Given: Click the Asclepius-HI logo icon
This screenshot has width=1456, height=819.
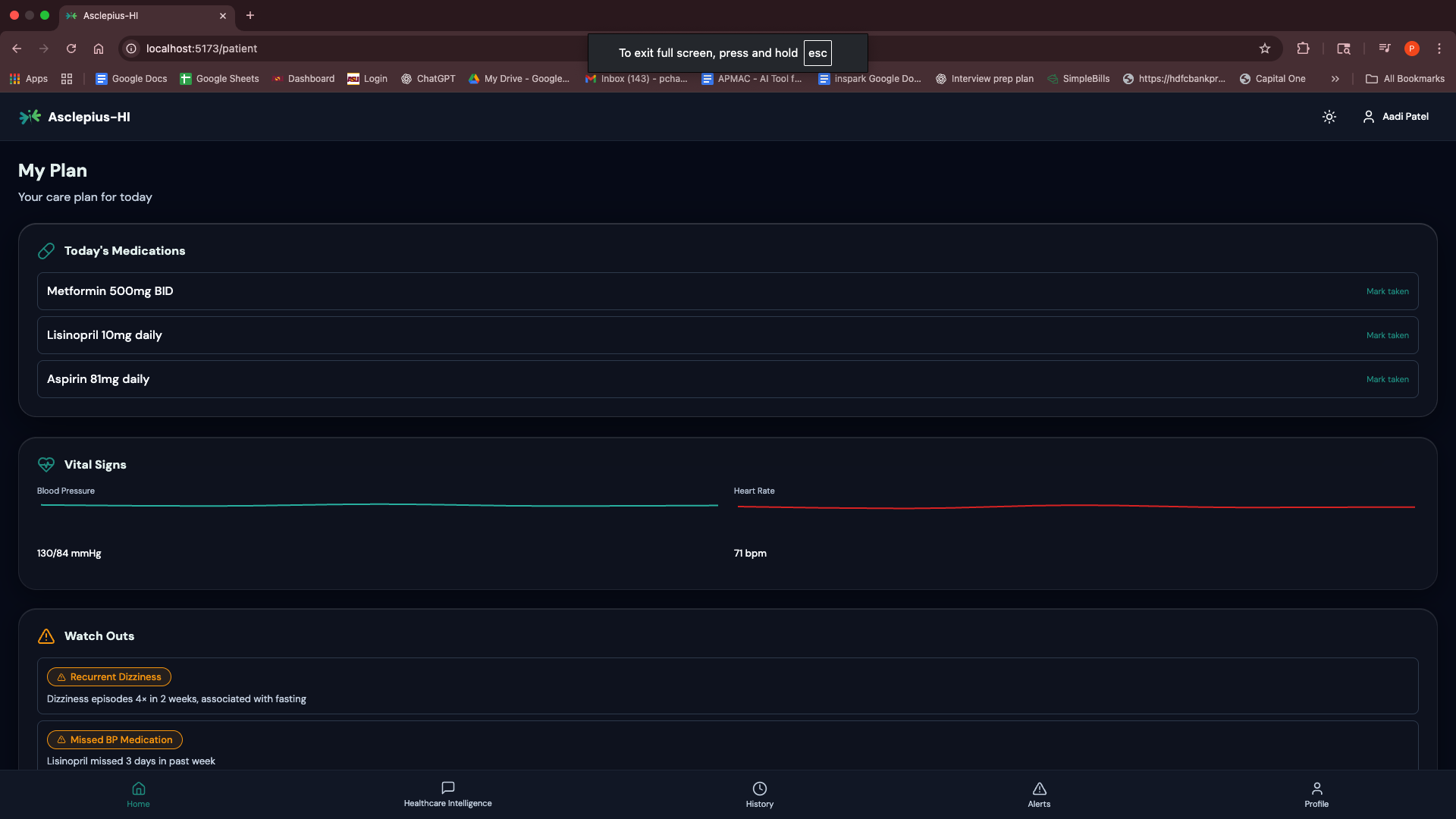Looking at the screenshot, I should (30, 117).
